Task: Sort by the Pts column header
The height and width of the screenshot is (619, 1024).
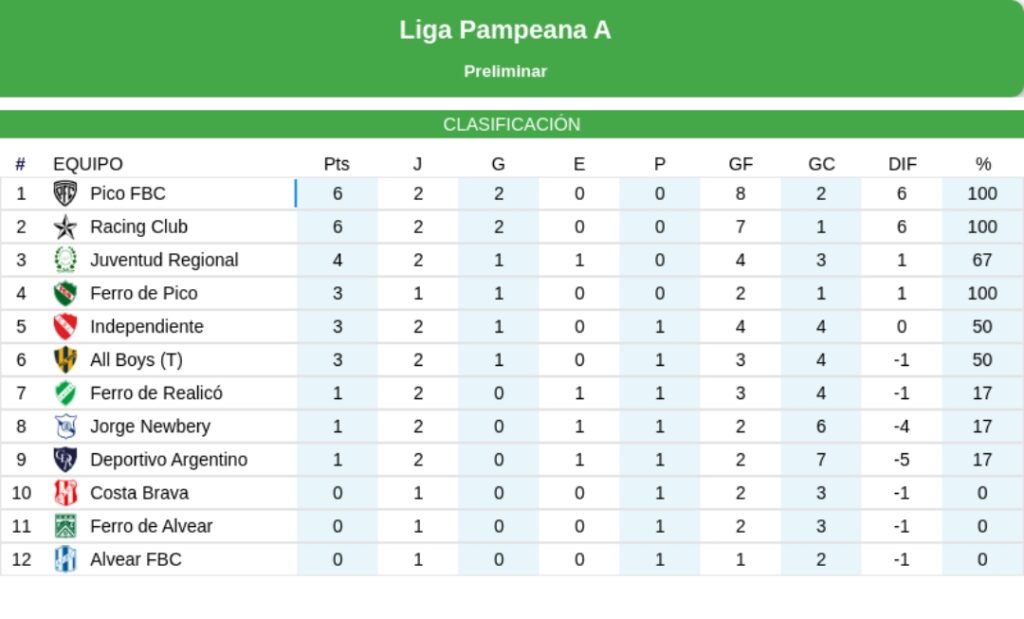Action: [337, 164]
